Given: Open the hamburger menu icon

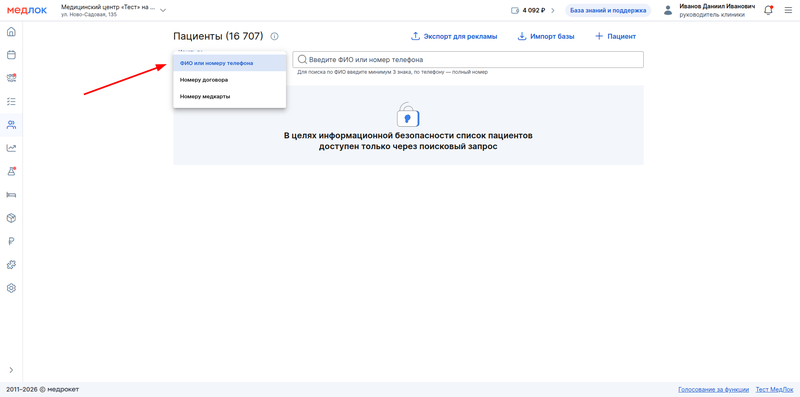Looking at the screenshot, I should pyautogui.click(x=788, y=10).
